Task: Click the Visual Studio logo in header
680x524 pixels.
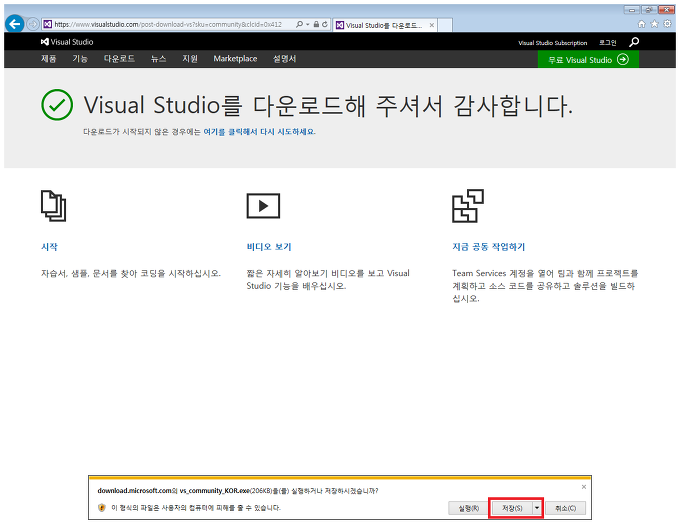Action: coord(67,42)
